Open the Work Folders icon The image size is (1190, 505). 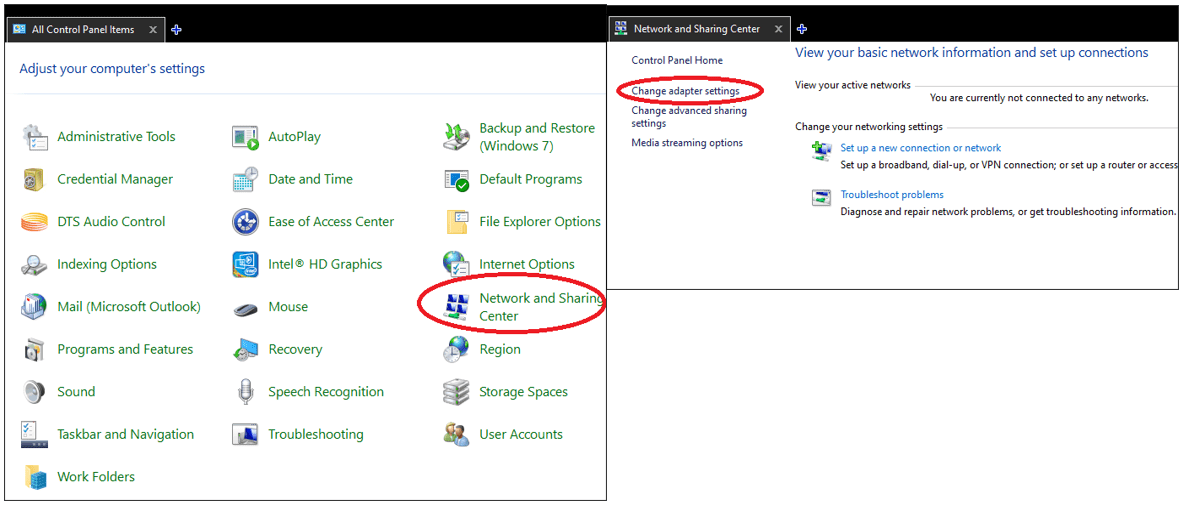pos(36,477)
